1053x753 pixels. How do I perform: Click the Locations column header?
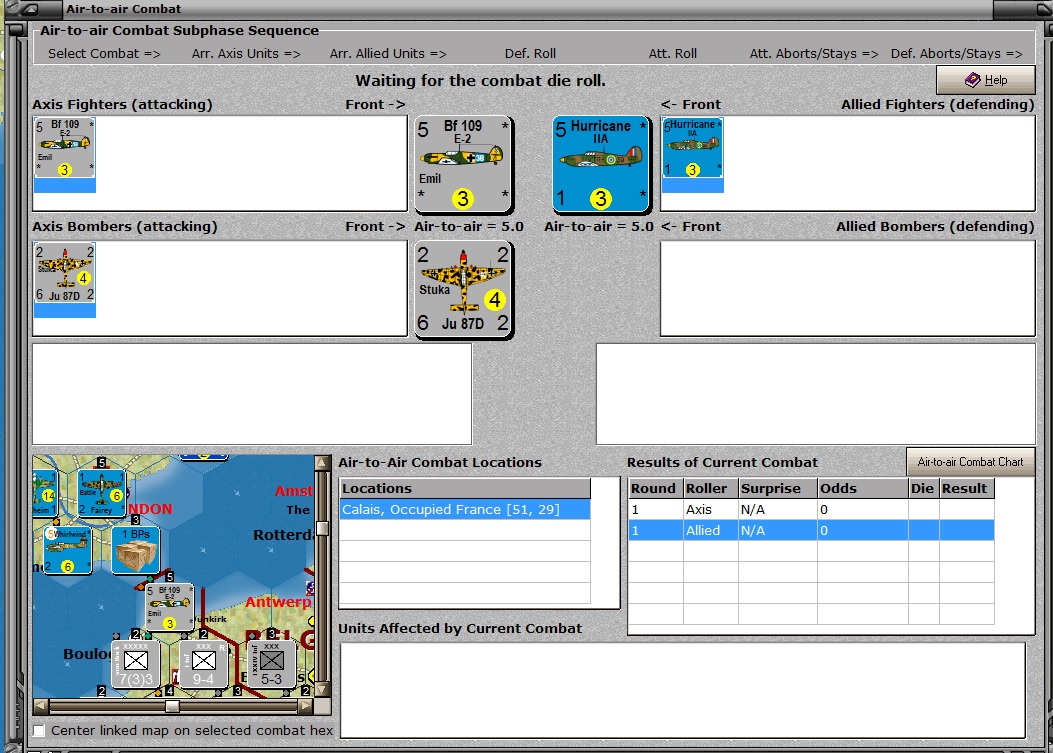coord(465,488)
